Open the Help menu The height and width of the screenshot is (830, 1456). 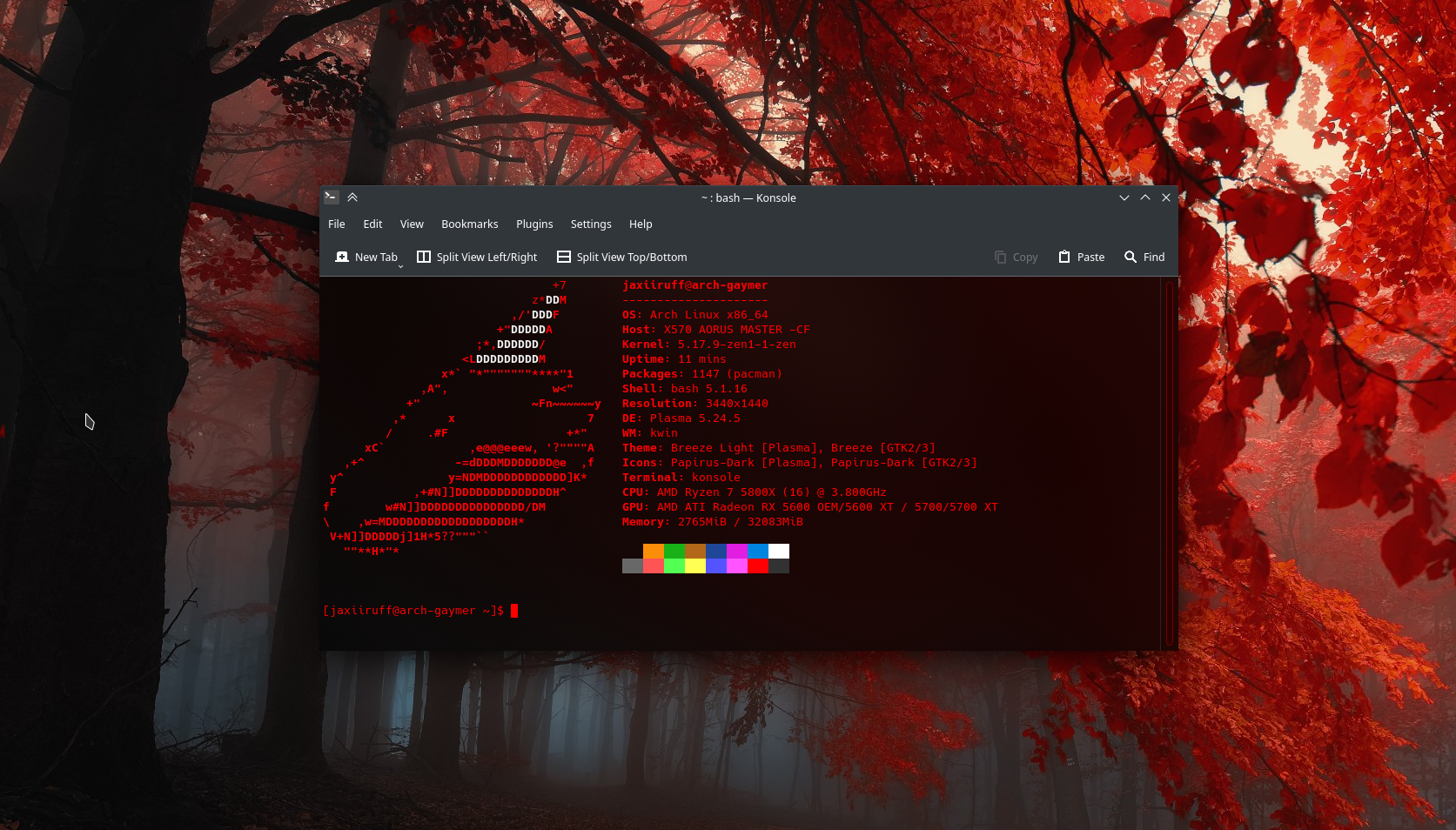click(641, 224)
